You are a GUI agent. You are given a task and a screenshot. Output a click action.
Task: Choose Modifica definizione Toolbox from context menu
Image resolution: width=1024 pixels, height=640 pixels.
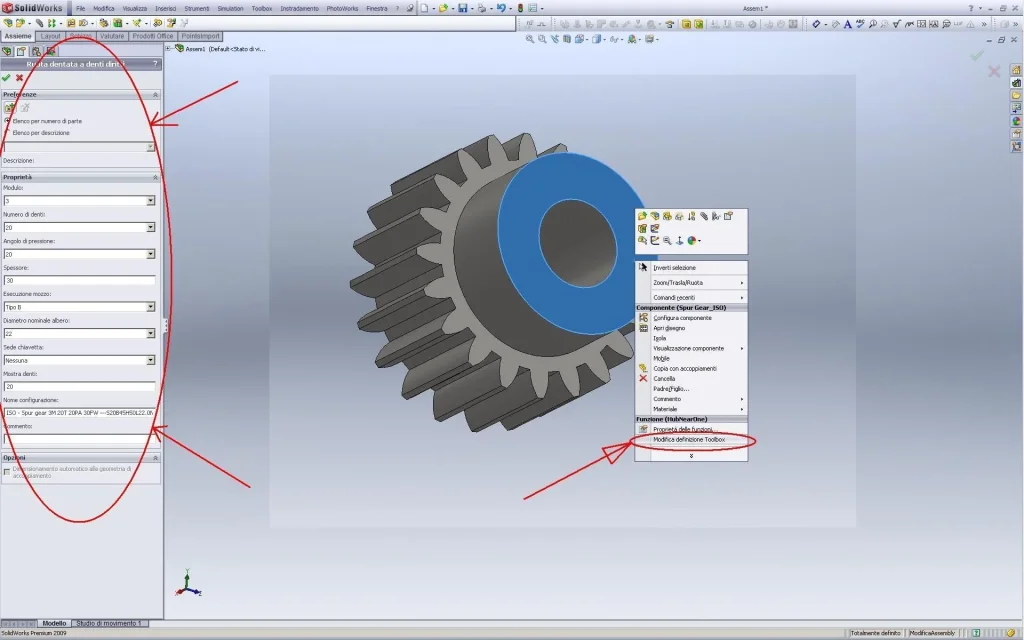[x=691, y=440]
